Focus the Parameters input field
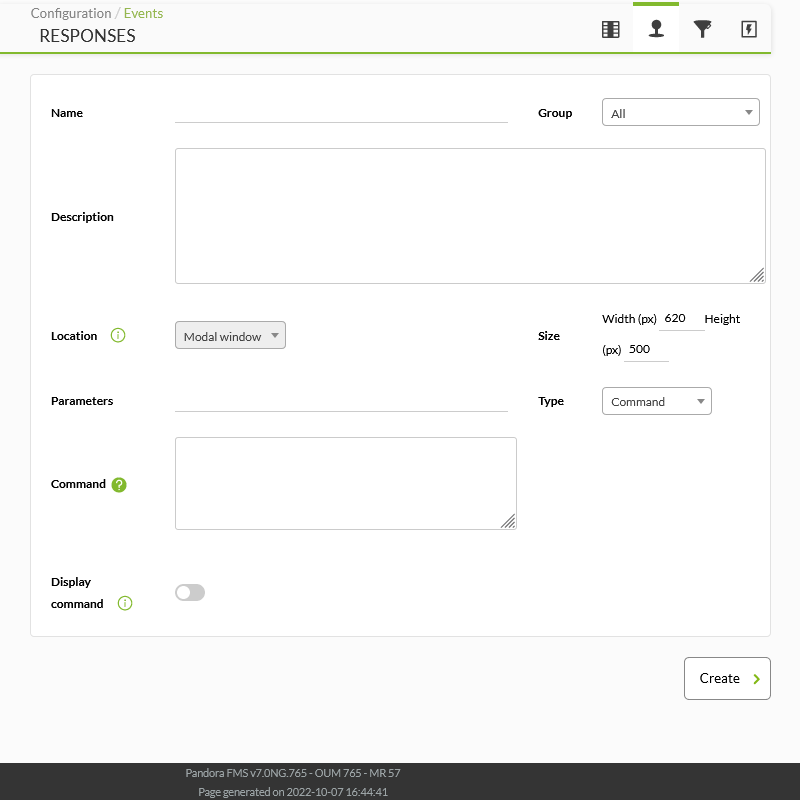The width and height of the screenshot is (800, 800). [x=341, y=401]
